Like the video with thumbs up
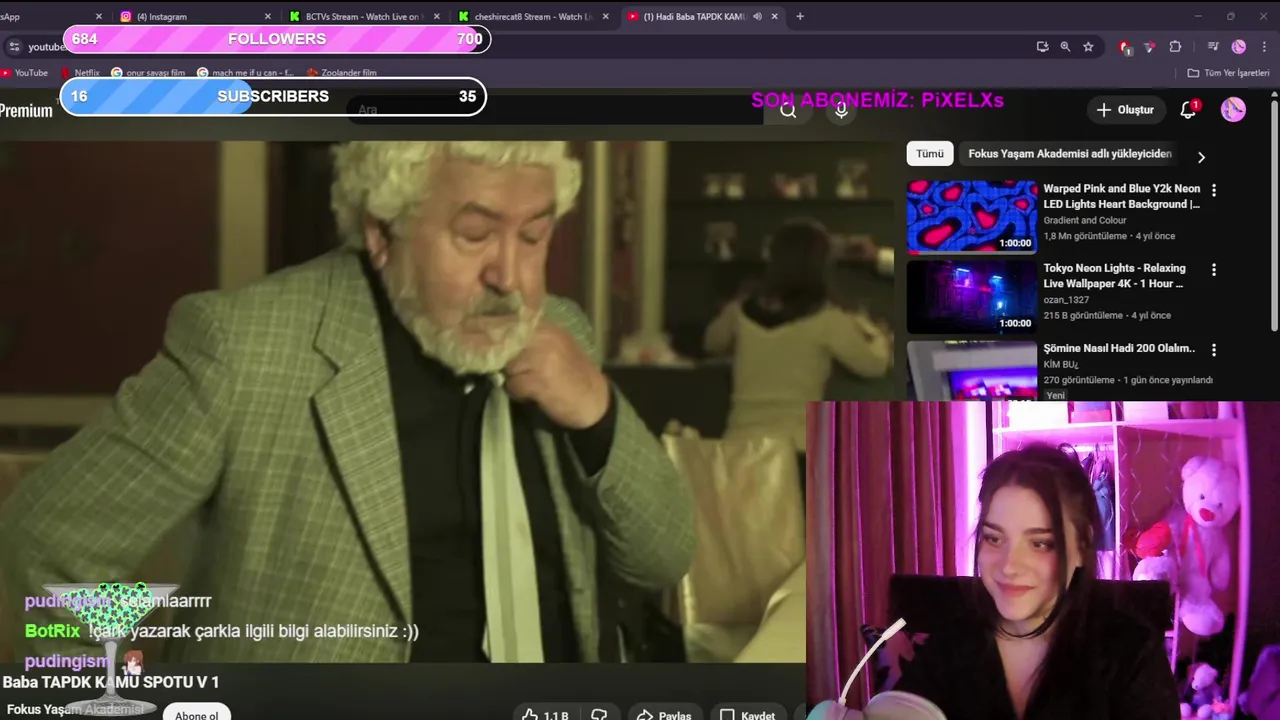1280x720 pixels. point(545,715)
